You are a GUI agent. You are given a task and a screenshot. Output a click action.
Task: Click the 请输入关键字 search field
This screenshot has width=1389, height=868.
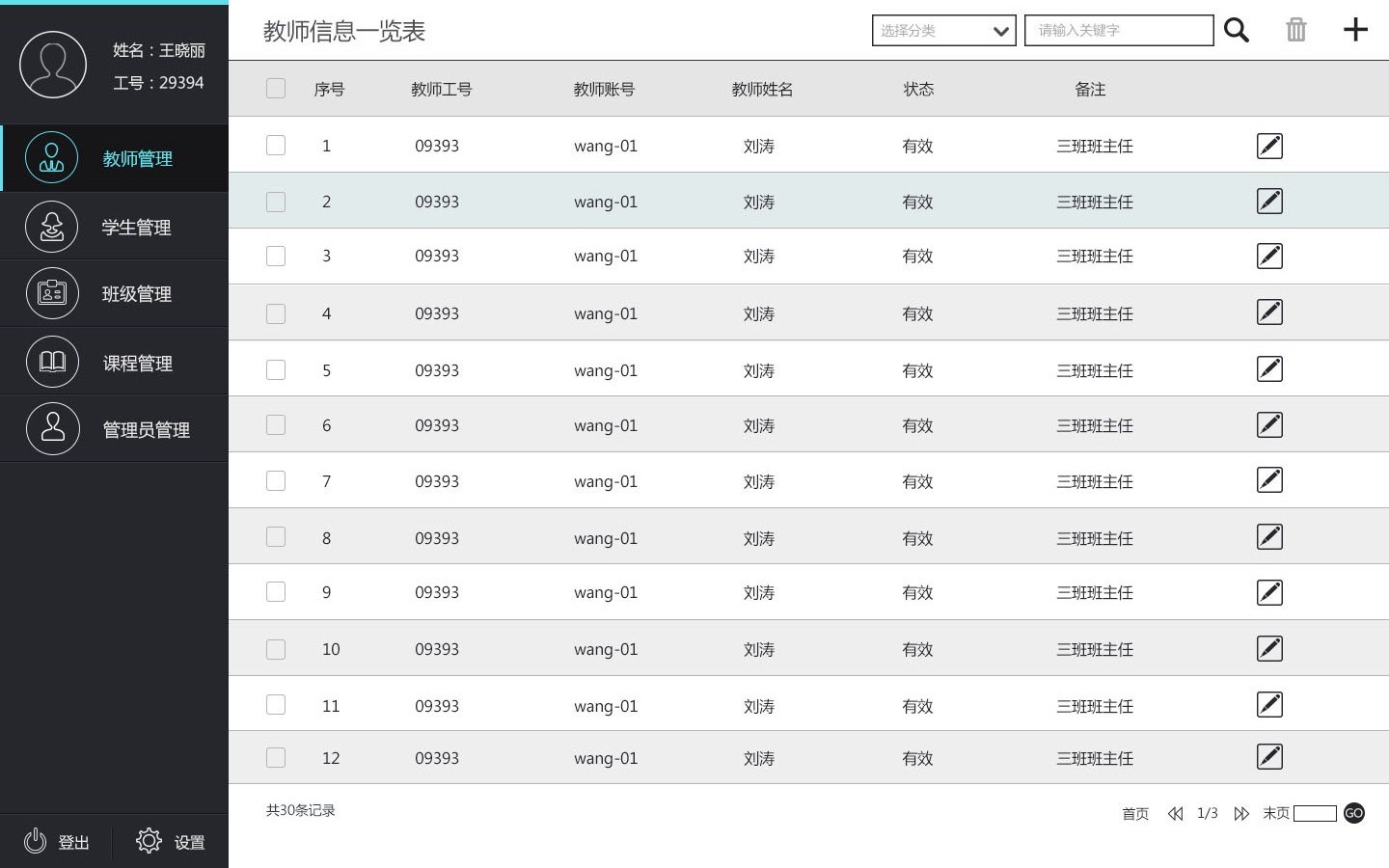coord(1119,30)
